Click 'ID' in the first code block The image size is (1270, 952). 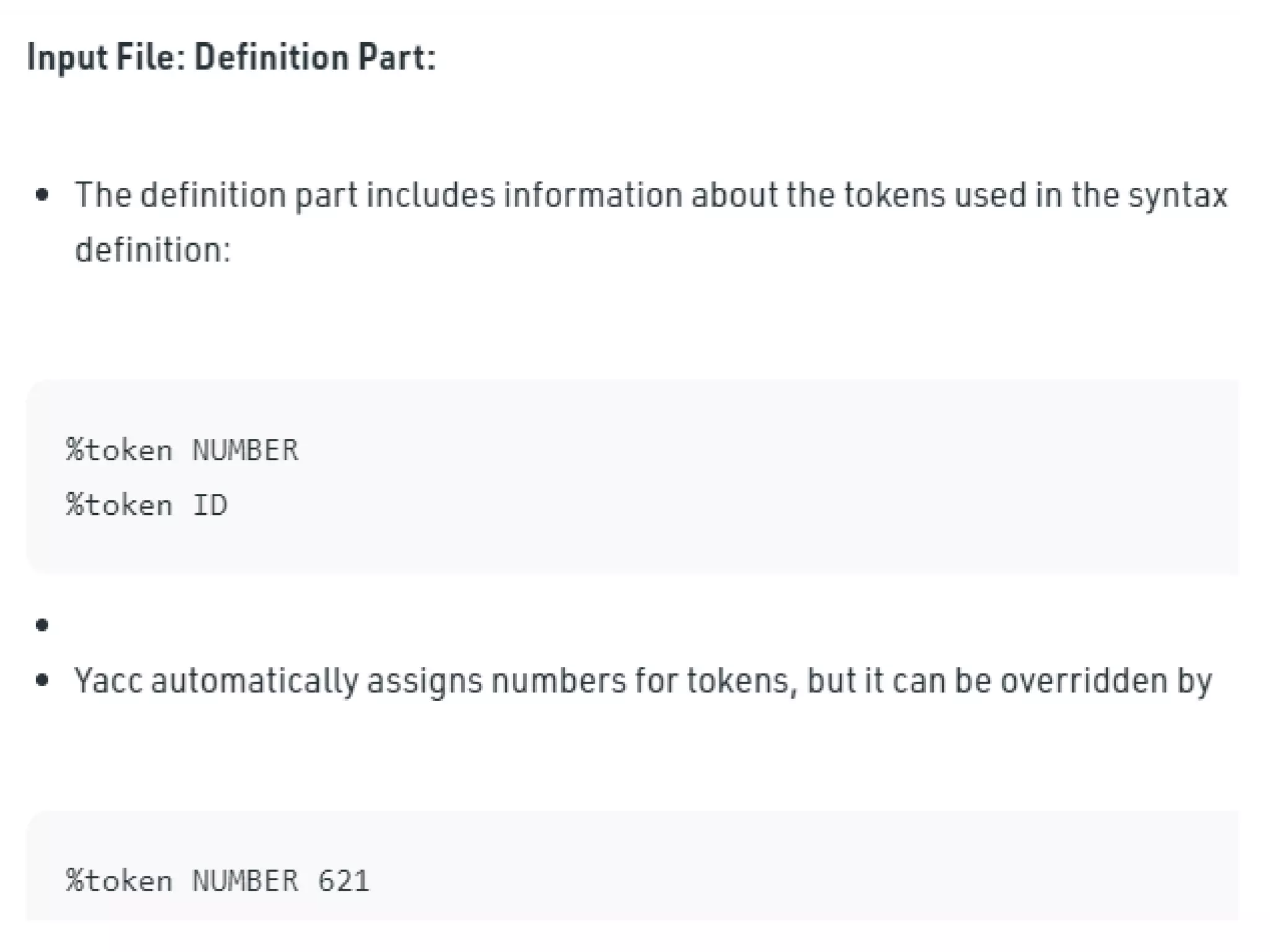point(210,505)
